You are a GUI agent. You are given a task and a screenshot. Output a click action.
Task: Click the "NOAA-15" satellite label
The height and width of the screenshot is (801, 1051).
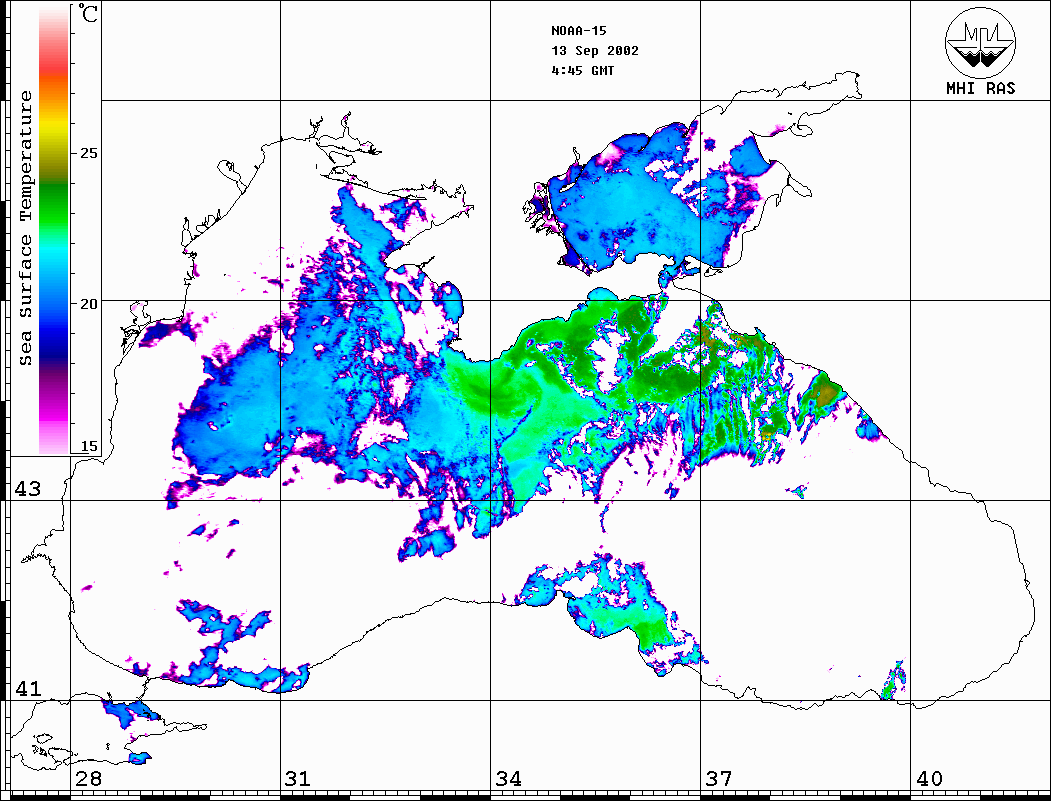click(x=578, y=31)
